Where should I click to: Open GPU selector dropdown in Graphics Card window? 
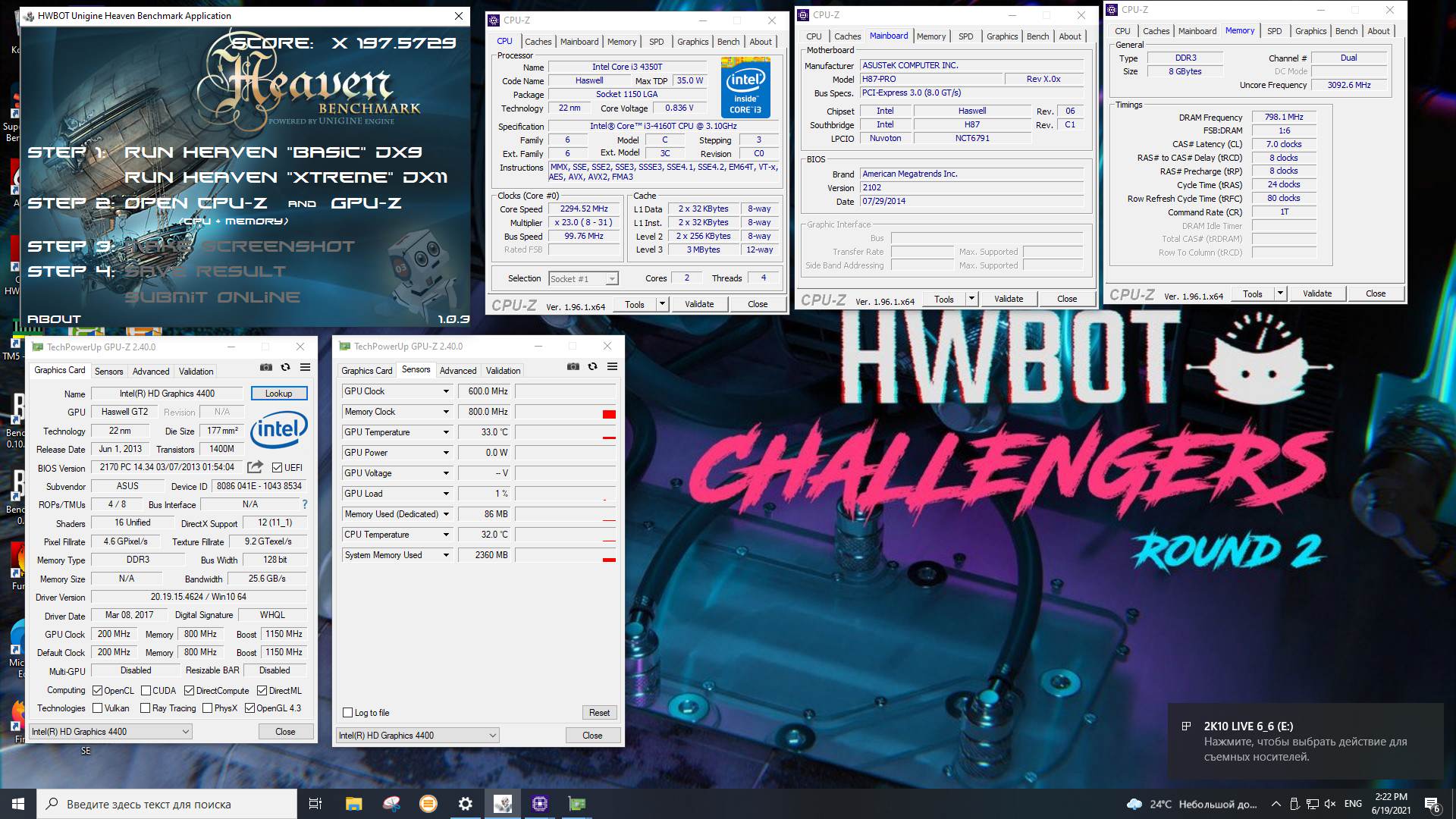[110, 732]
